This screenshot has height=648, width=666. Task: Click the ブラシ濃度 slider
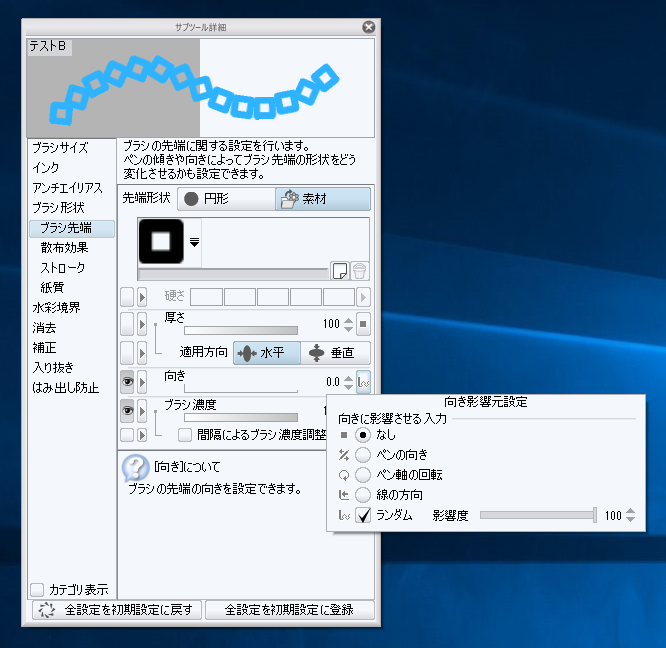coord(241,417)
